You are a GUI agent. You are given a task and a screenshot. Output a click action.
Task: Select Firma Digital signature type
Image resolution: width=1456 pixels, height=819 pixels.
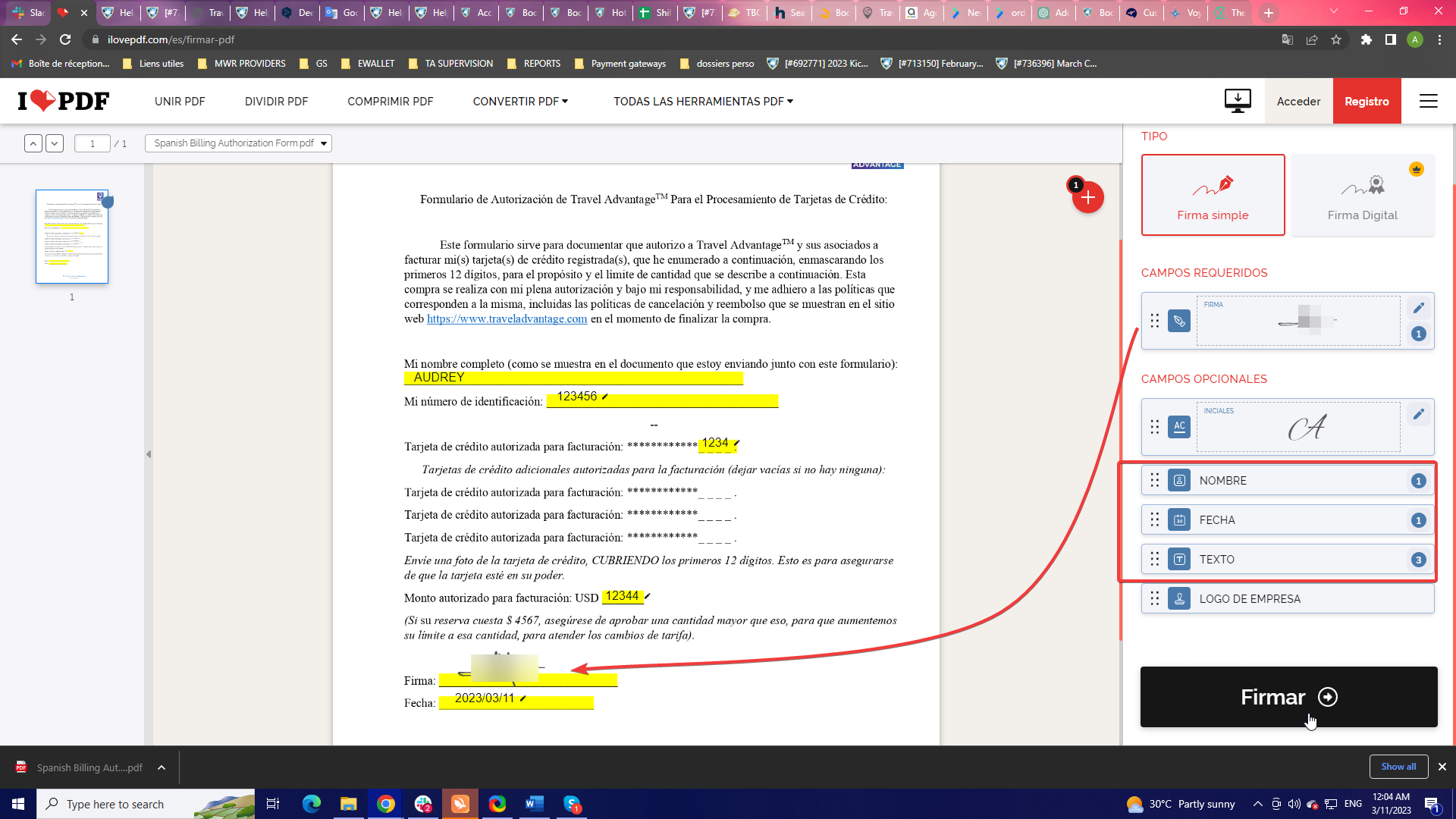(1362, 195)
